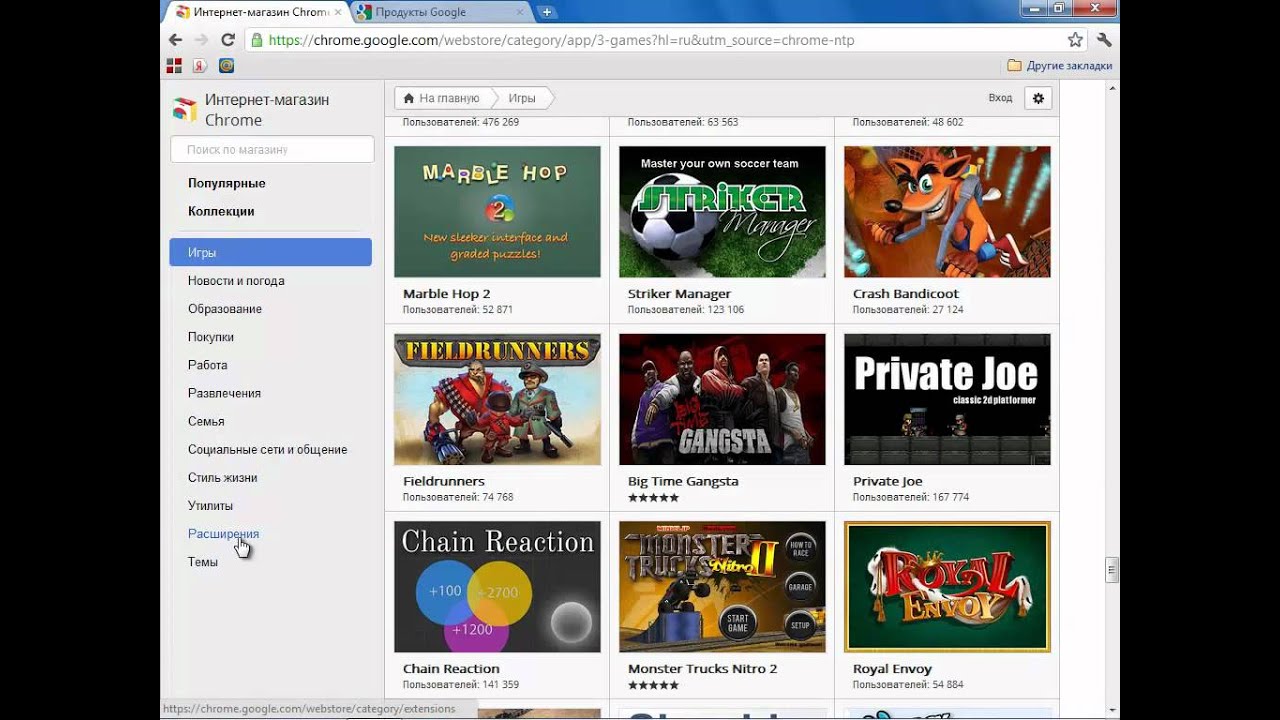Open the Fieldrunners thumbnail

pyautogui.click(x=497, y=399)
